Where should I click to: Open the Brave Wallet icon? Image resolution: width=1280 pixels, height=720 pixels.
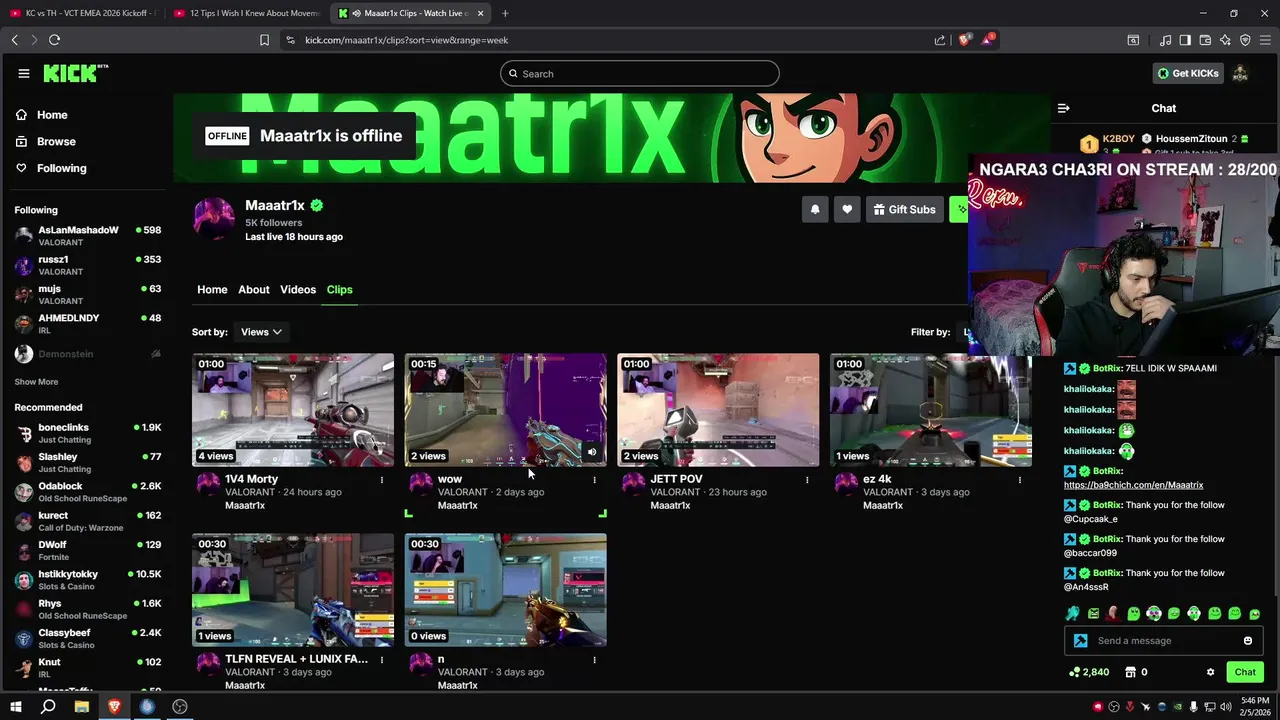point(1205,40)
